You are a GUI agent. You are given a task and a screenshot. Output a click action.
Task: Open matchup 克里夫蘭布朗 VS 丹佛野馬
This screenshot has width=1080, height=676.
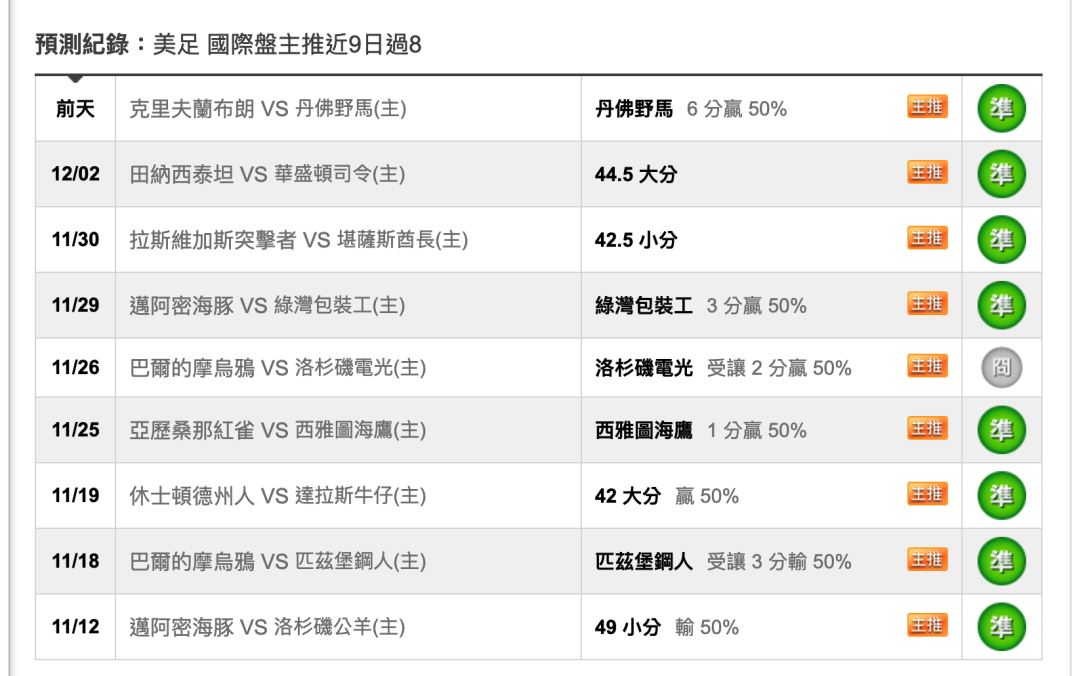tap(268, 109)
